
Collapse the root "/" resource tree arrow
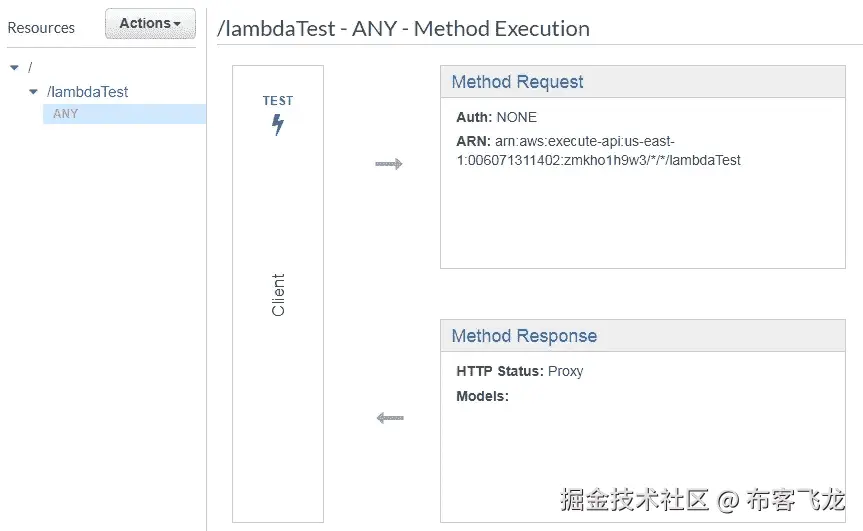tap(13, 68)
